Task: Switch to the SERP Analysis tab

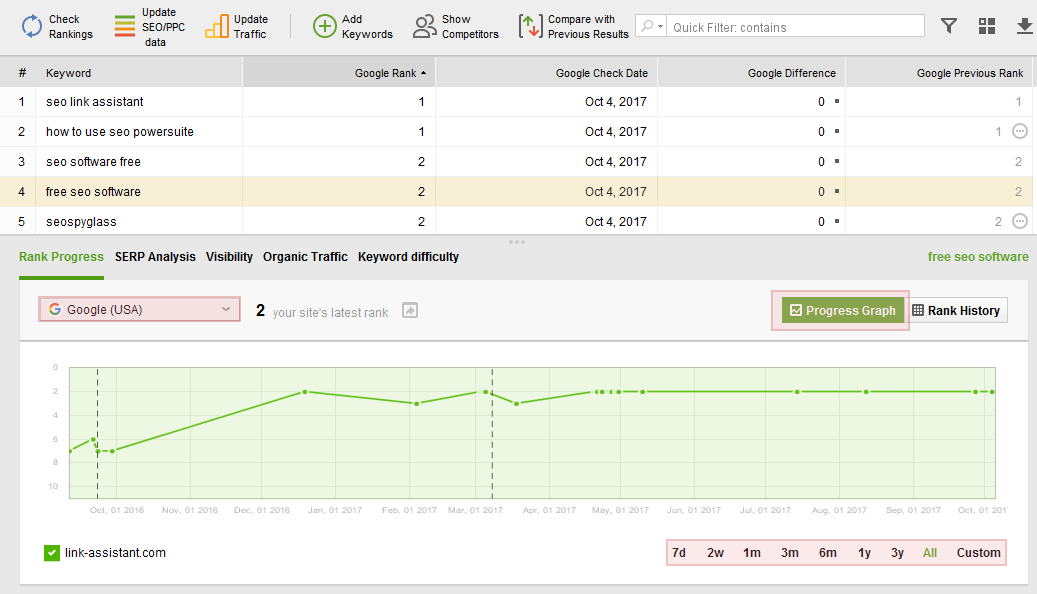Action: point(155,257)
